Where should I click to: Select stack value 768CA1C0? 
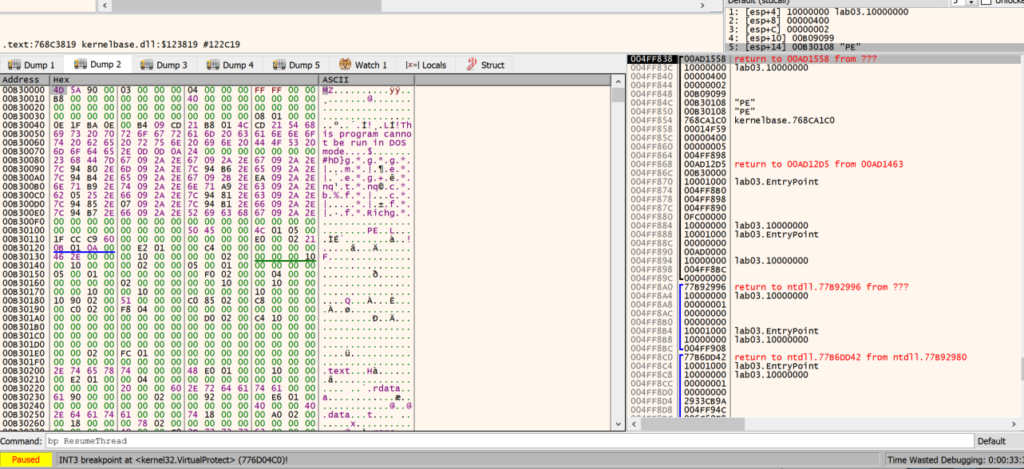click(x=705, y=120)
